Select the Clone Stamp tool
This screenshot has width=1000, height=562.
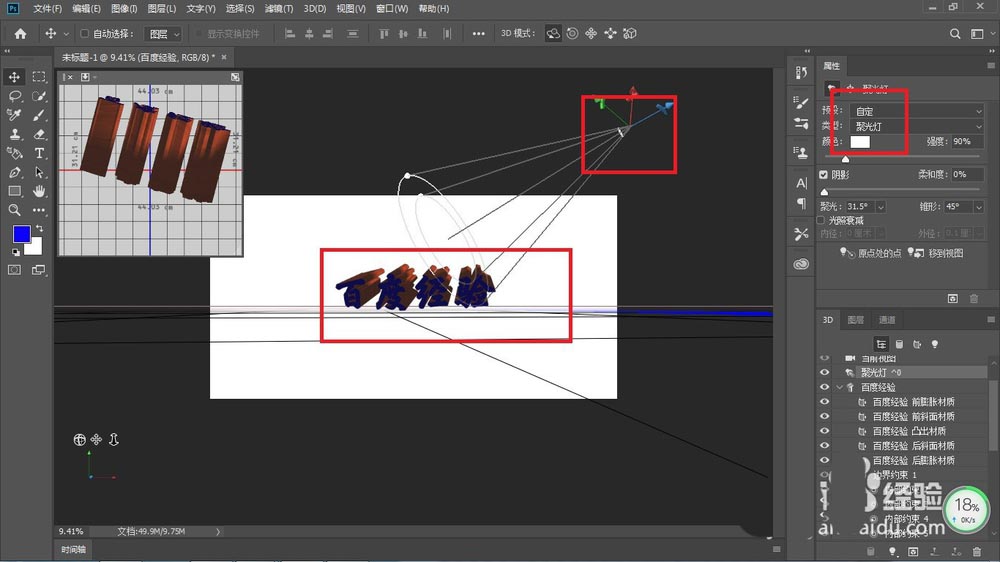point(14,134)
